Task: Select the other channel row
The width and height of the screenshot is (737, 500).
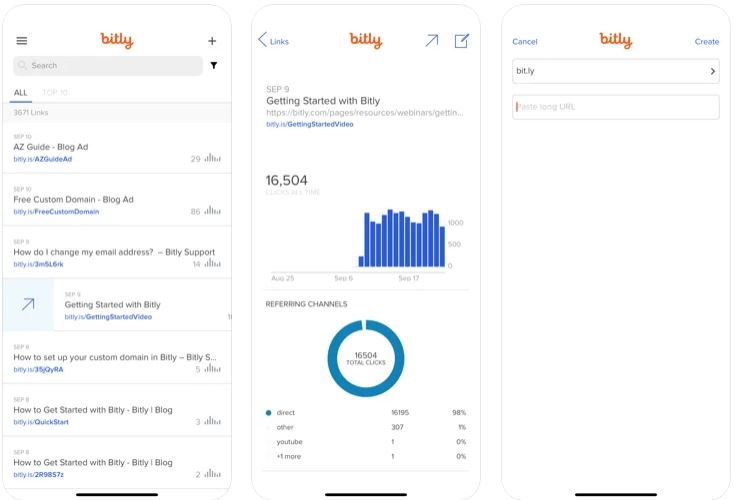Action: [366, 427]
